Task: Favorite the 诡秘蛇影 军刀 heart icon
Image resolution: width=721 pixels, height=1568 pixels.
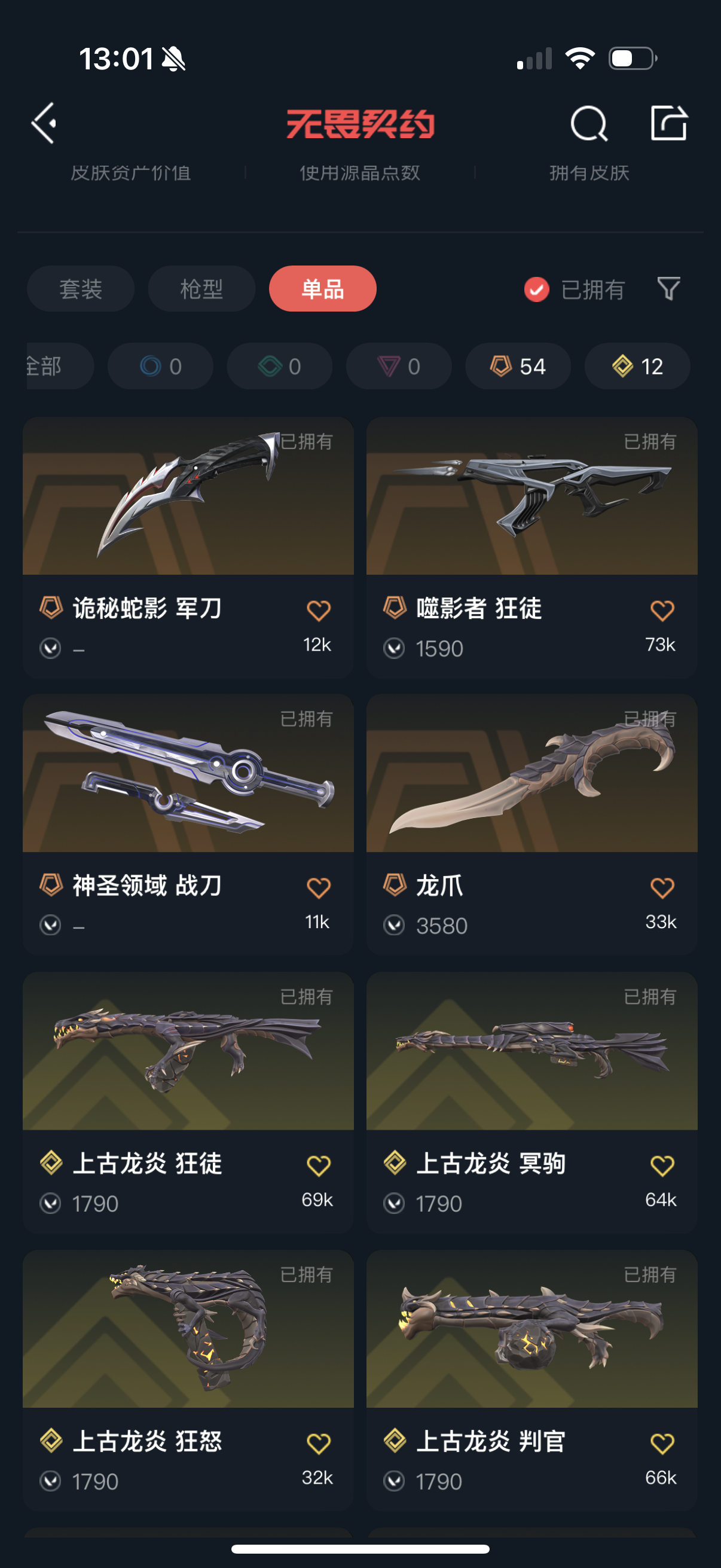Action: click(318, 611)
